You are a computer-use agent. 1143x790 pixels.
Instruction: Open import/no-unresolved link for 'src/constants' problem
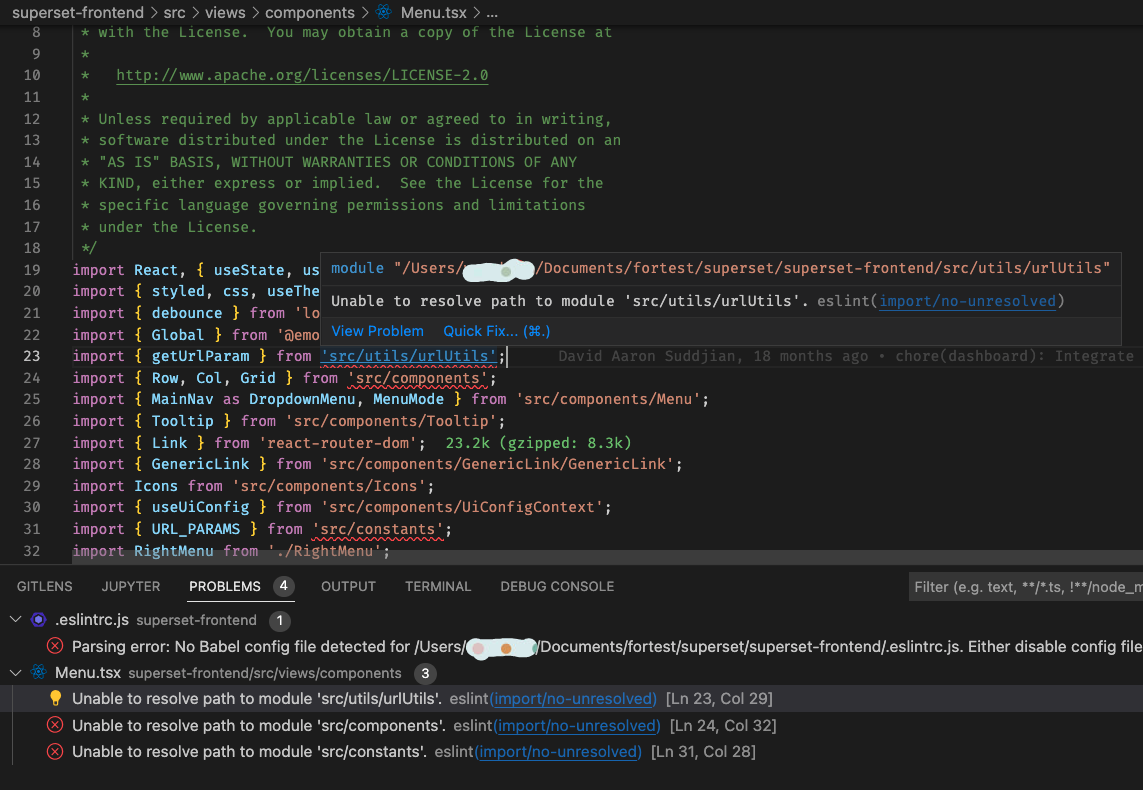[x=558, y=751]
